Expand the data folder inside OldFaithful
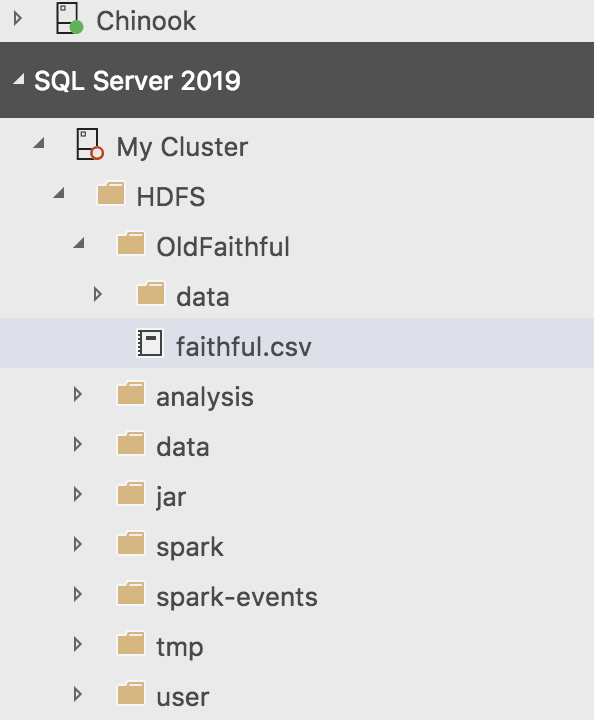This screenshot has height=720, width=594. (x=97, y=294)
